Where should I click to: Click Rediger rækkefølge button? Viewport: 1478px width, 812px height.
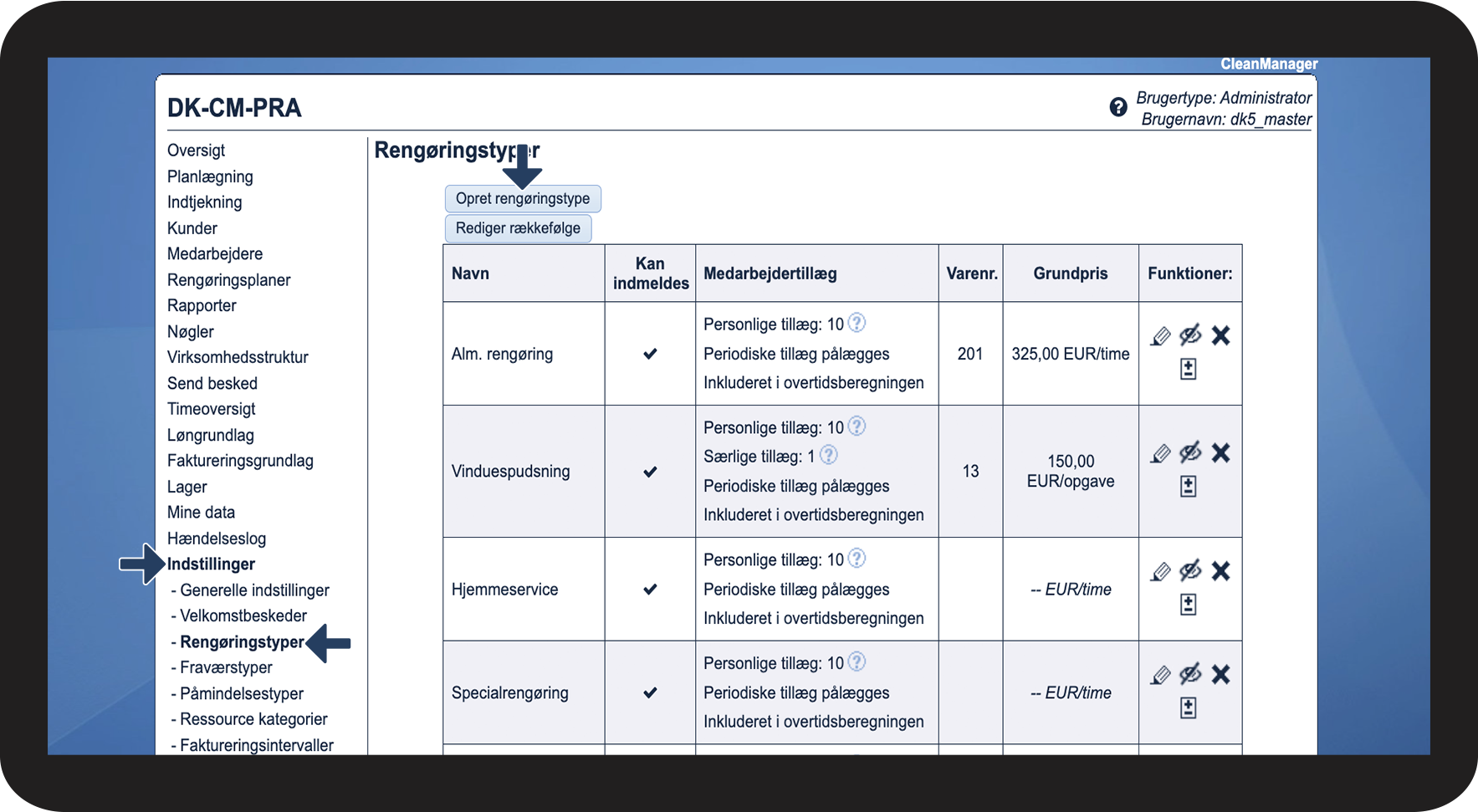[518, 228]
